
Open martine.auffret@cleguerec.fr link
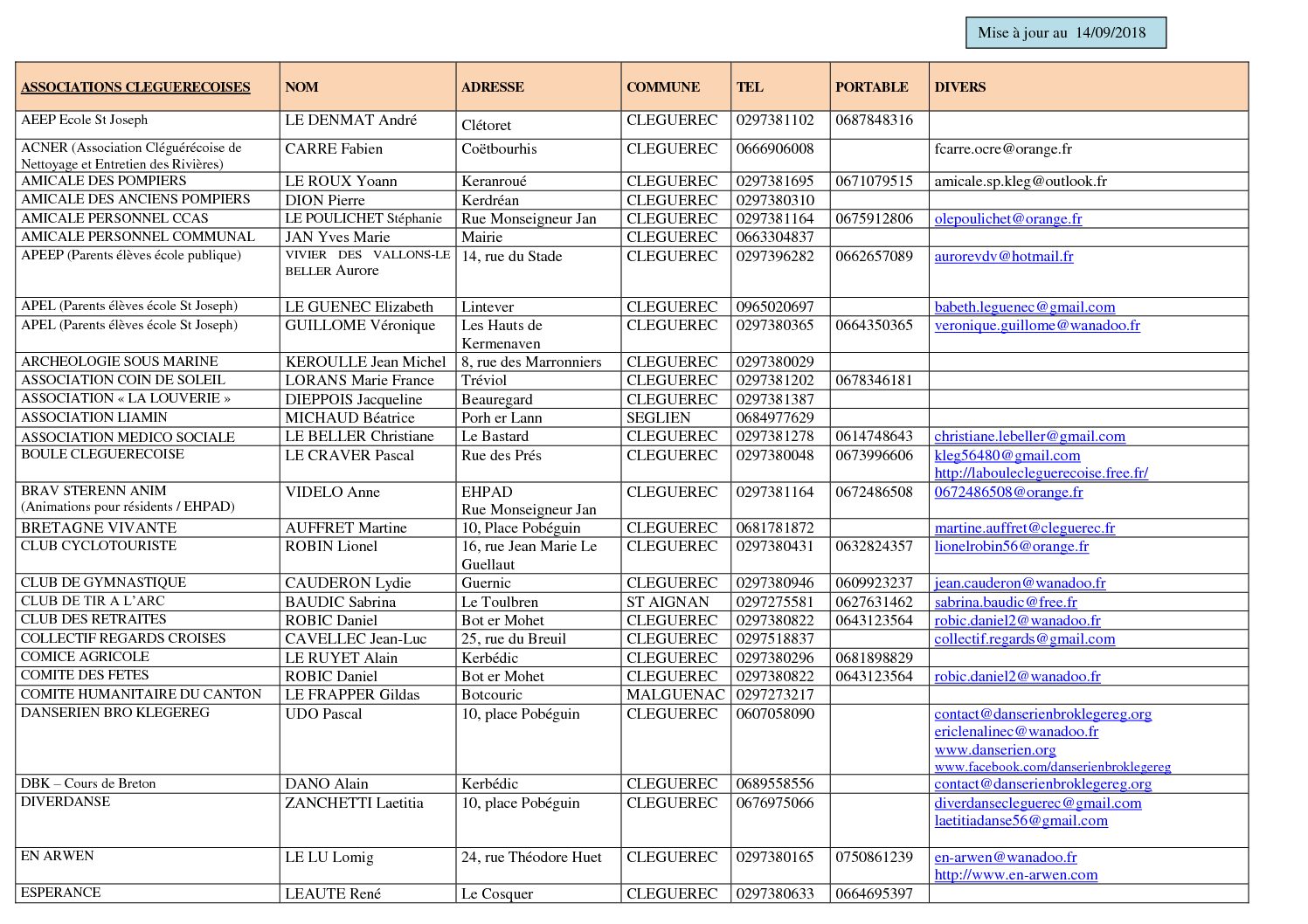pos(1024,528)
